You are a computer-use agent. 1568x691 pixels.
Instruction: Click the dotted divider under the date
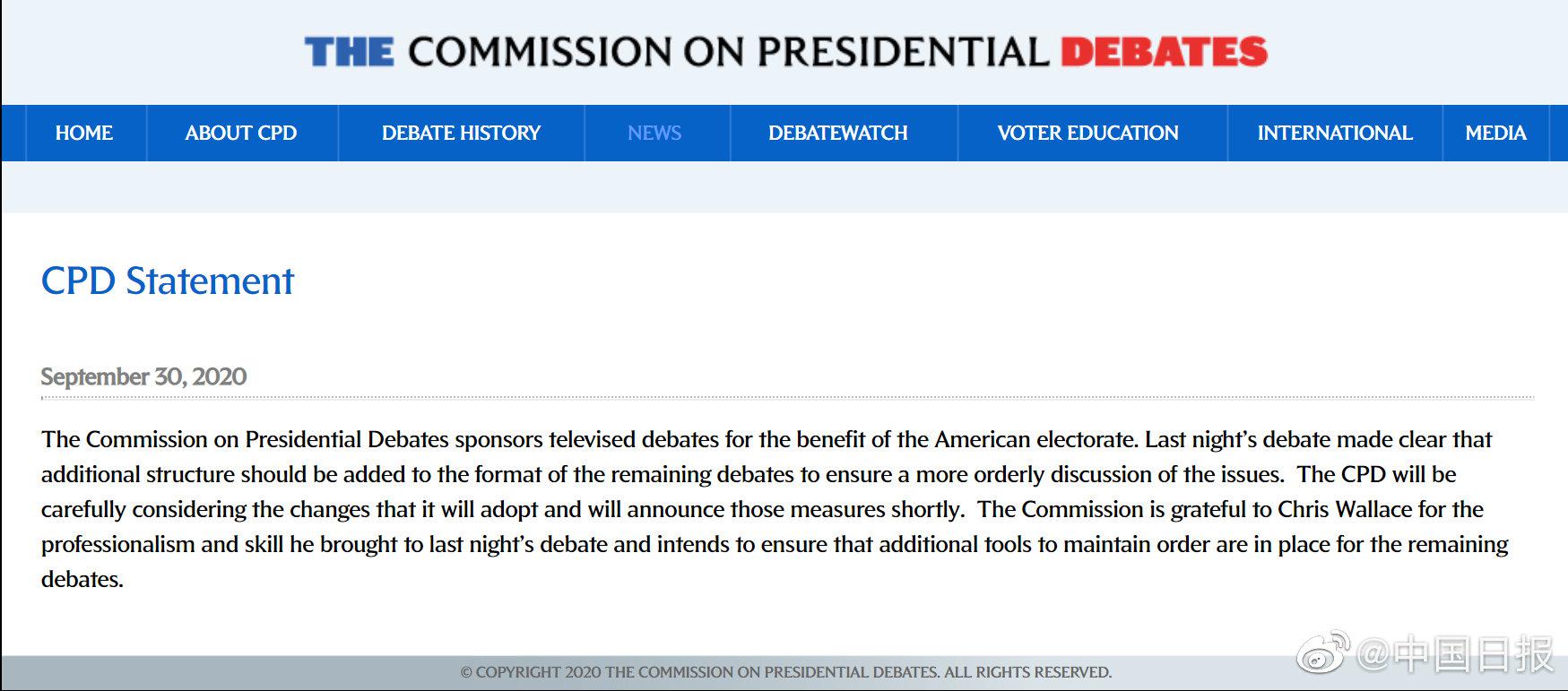[x=787, y=396]
